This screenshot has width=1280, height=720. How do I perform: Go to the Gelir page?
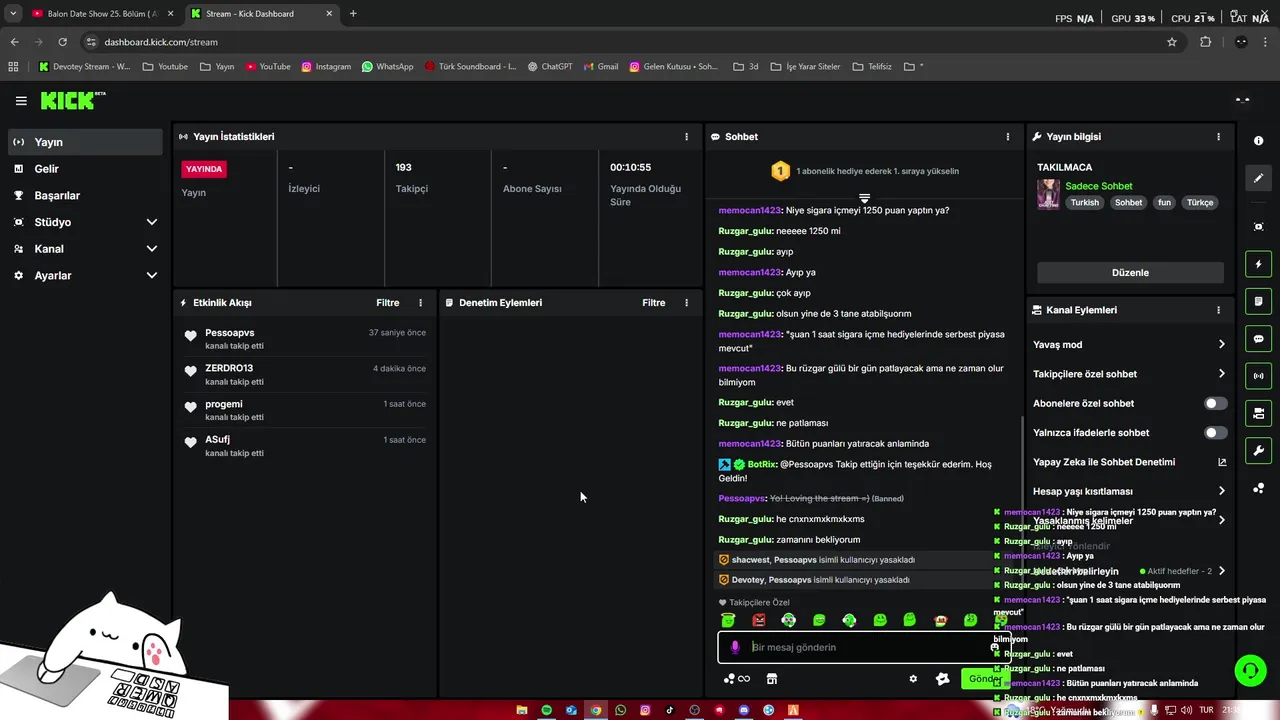click(85, 169)
